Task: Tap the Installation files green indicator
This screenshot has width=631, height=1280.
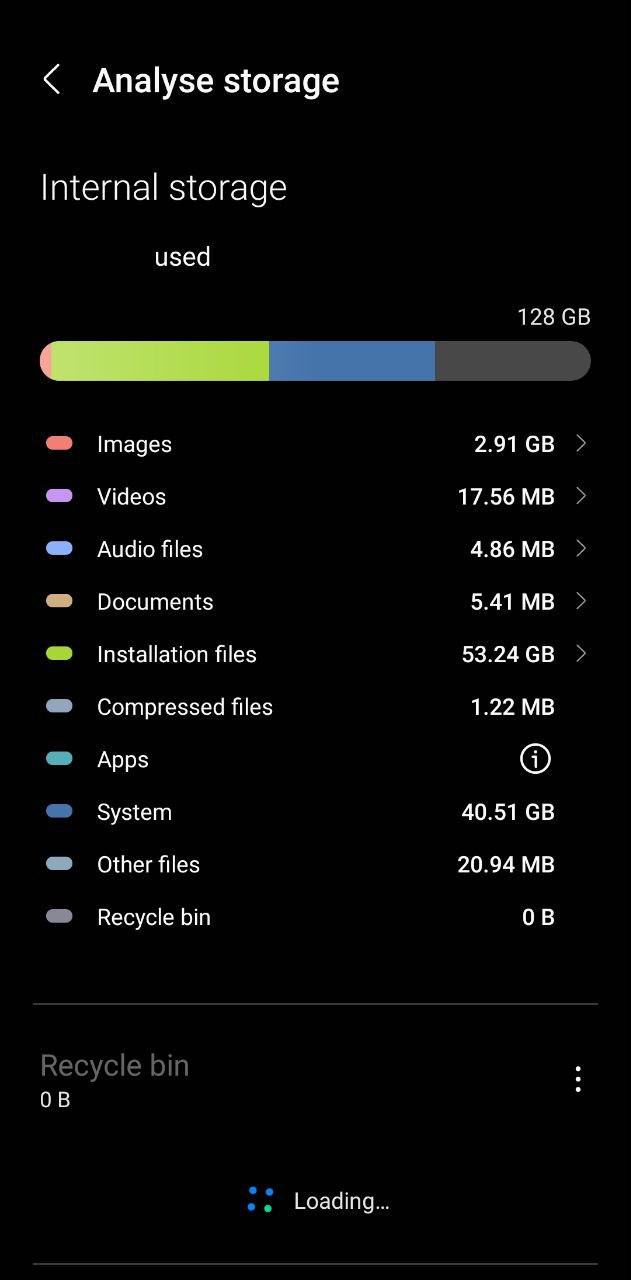Action: click(x=60, y=654)
